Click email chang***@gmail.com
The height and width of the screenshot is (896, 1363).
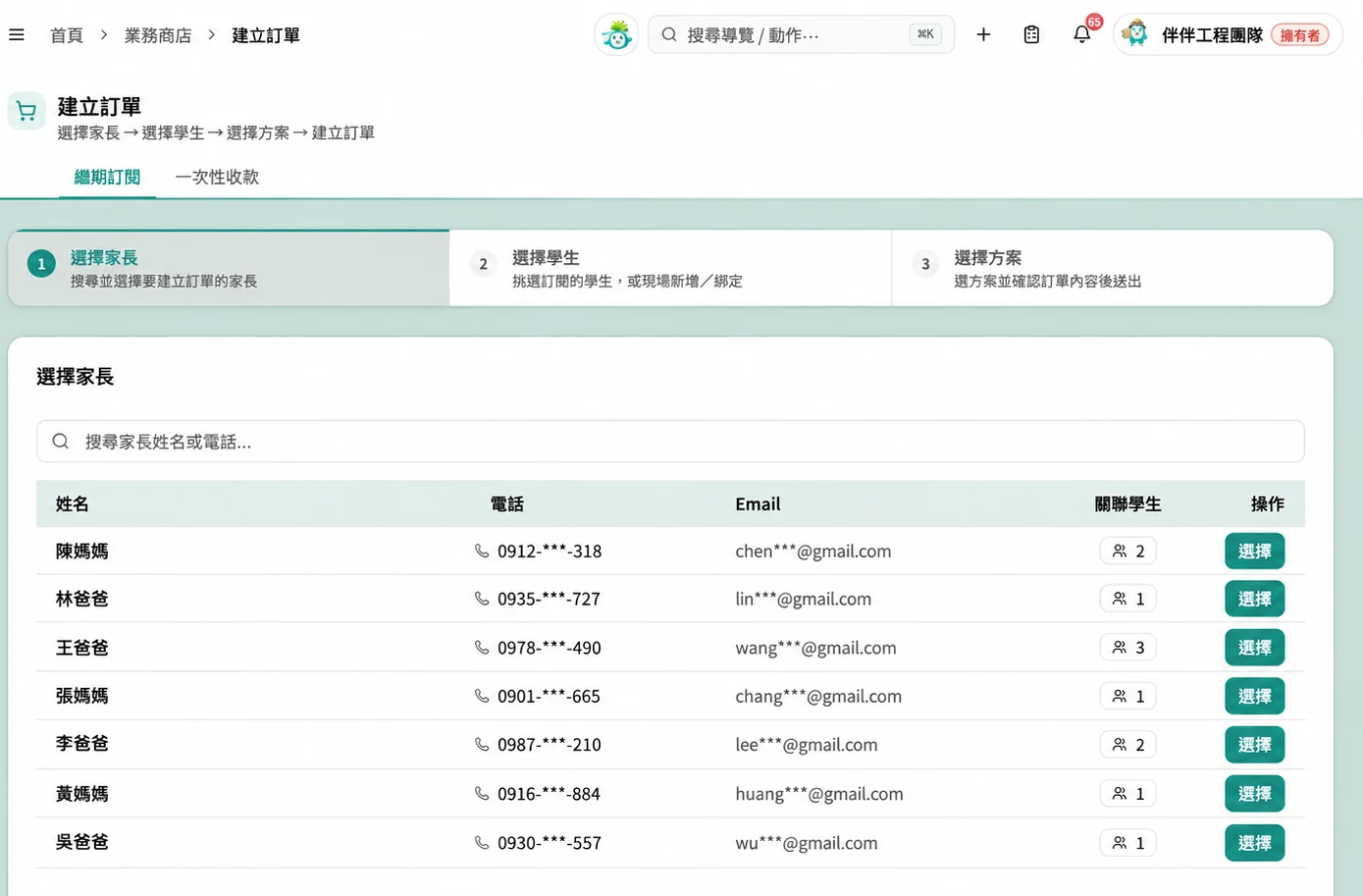coord(818,696)
